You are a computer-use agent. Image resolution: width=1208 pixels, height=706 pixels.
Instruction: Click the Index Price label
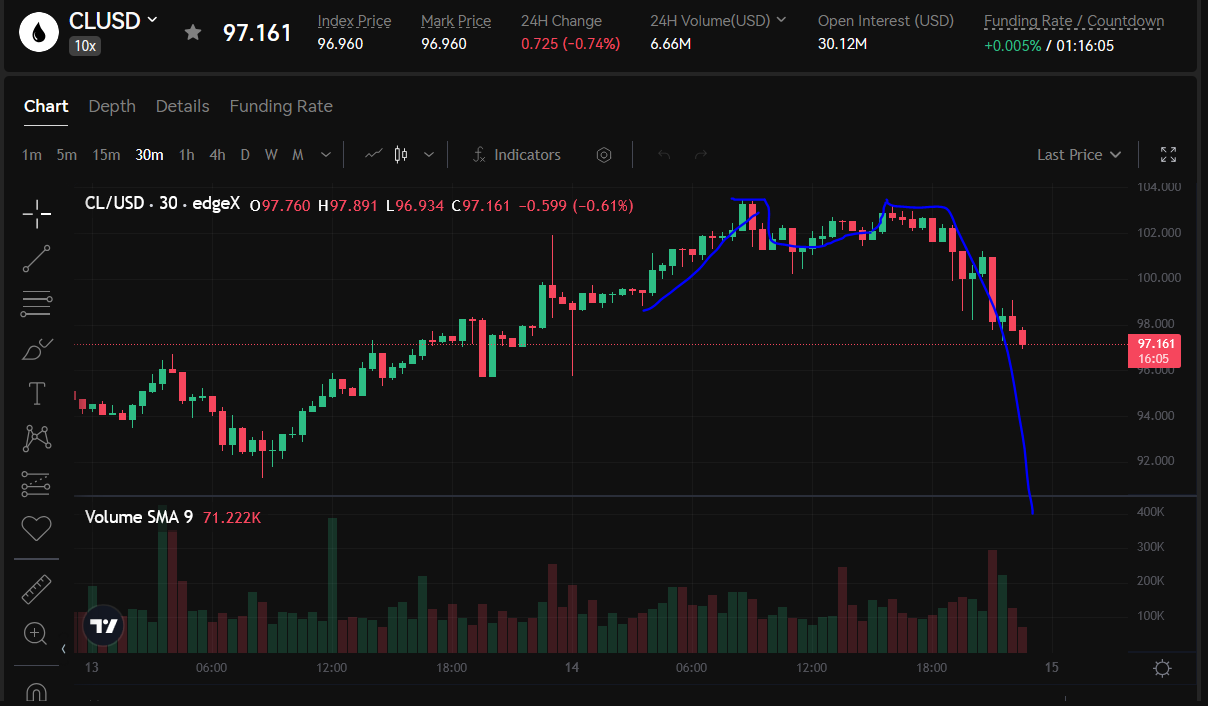coord(354,21)
